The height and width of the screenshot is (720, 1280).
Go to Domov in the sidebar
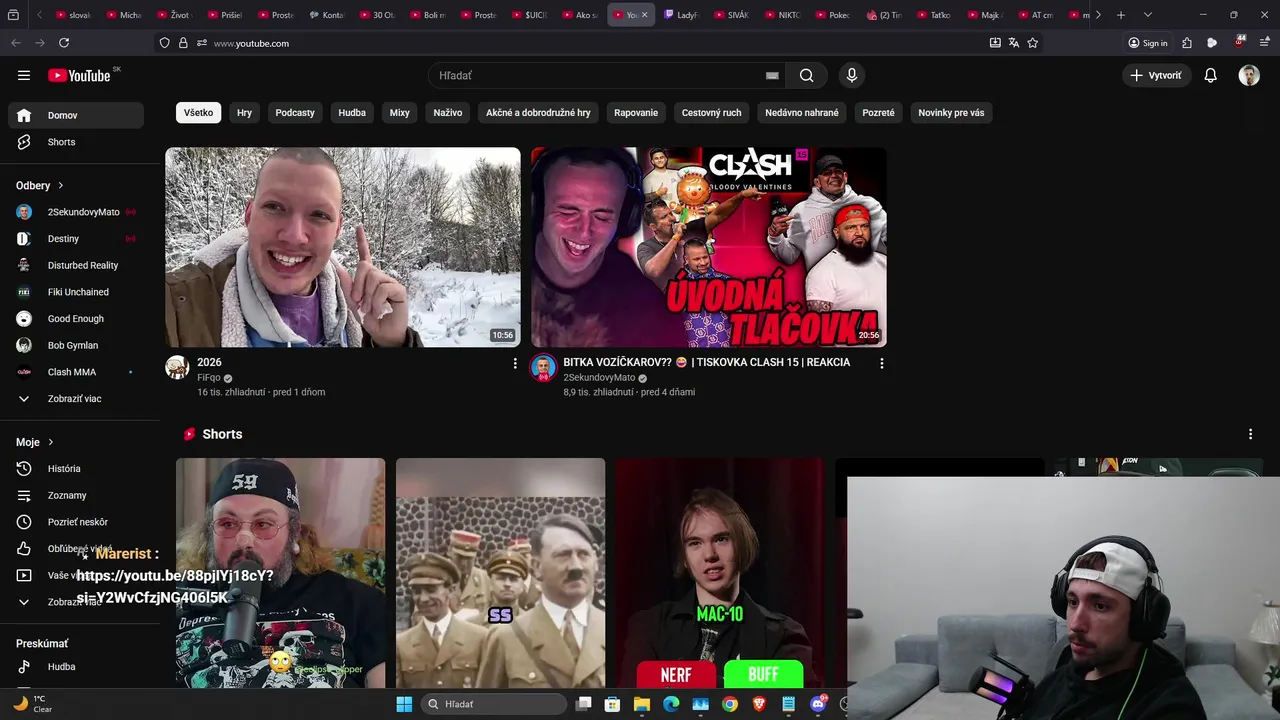[76, 115]
